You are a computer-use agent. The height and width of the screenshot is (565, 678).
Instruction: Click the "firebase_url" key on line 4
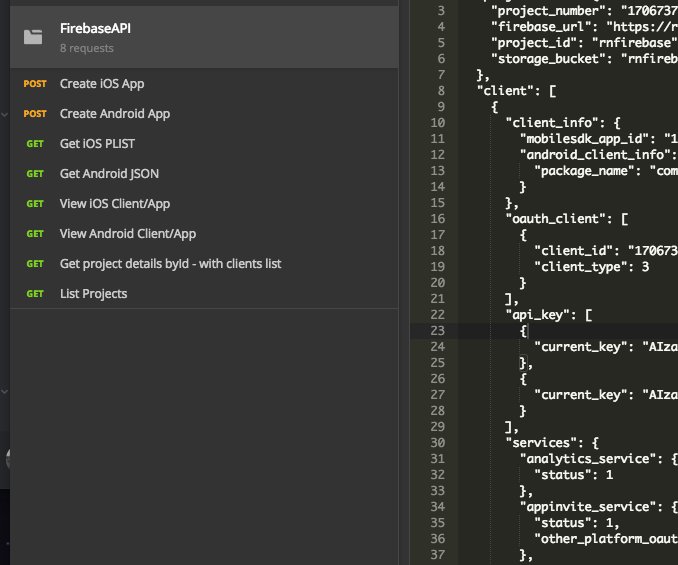click(x=541, y=27)
